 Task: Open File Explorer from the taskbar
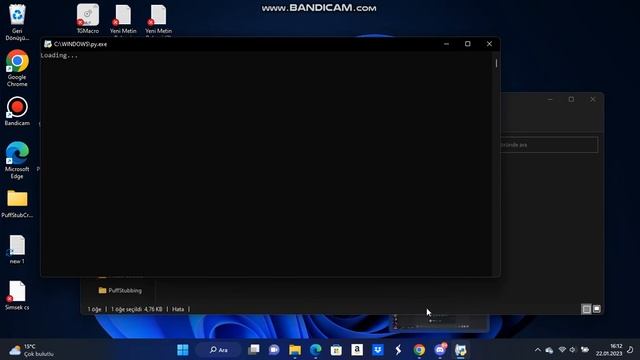click(295, 350)
